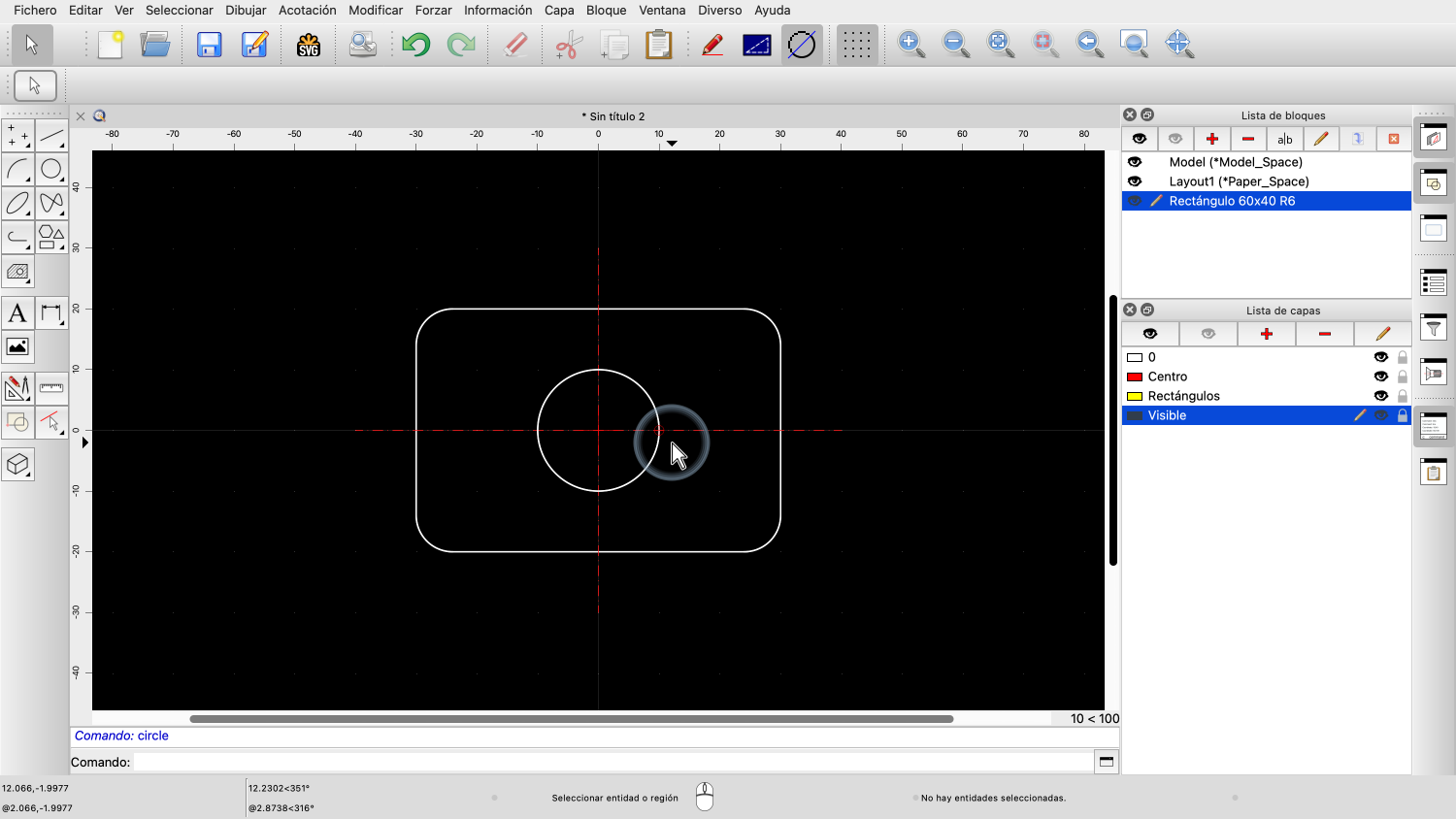This screenshot has width=1456, height=819.
Task: Click the yellow Rectángulos layer color swatch
Action: click(1134, 396)
